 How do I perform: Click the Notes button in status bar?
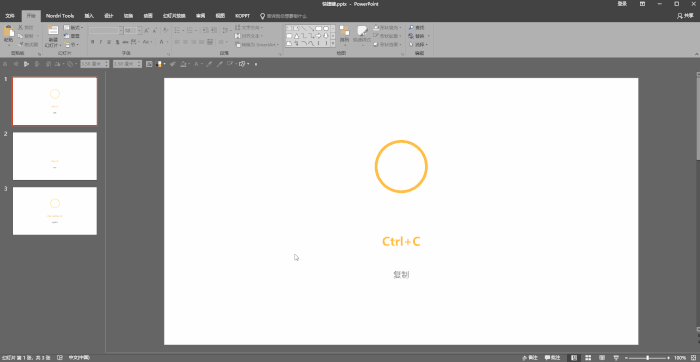pyautogui.click(x=530, y=358)
